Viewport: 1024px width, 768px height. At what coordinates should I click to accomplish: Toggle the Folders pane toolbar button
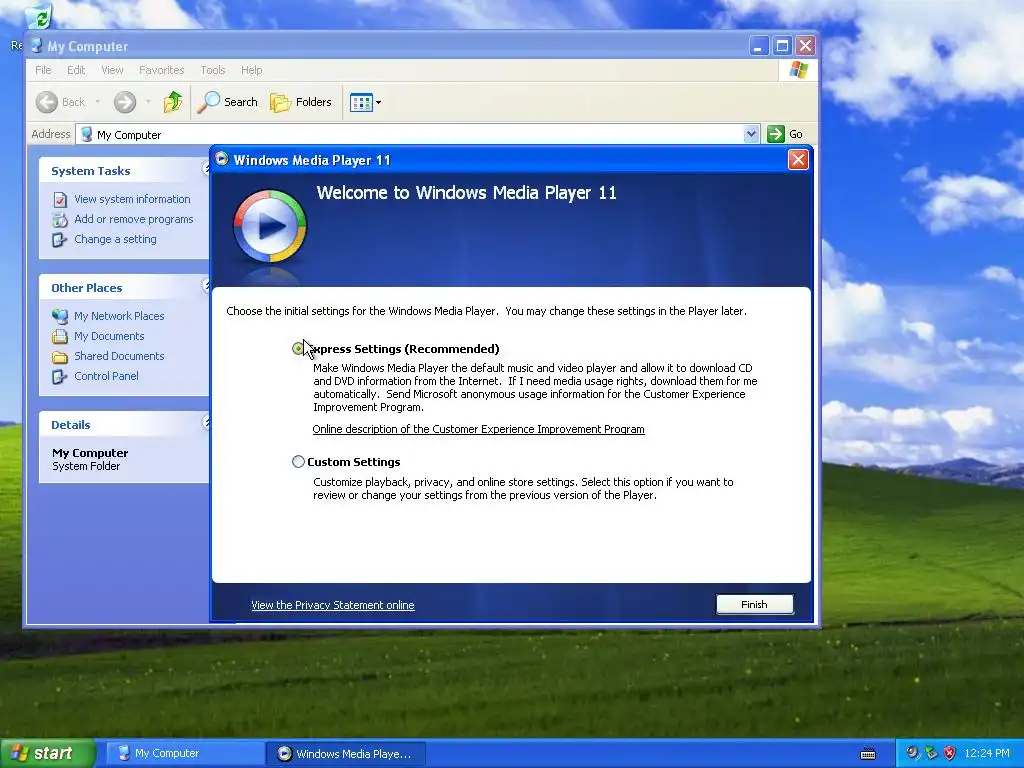[x=300, y=102]
